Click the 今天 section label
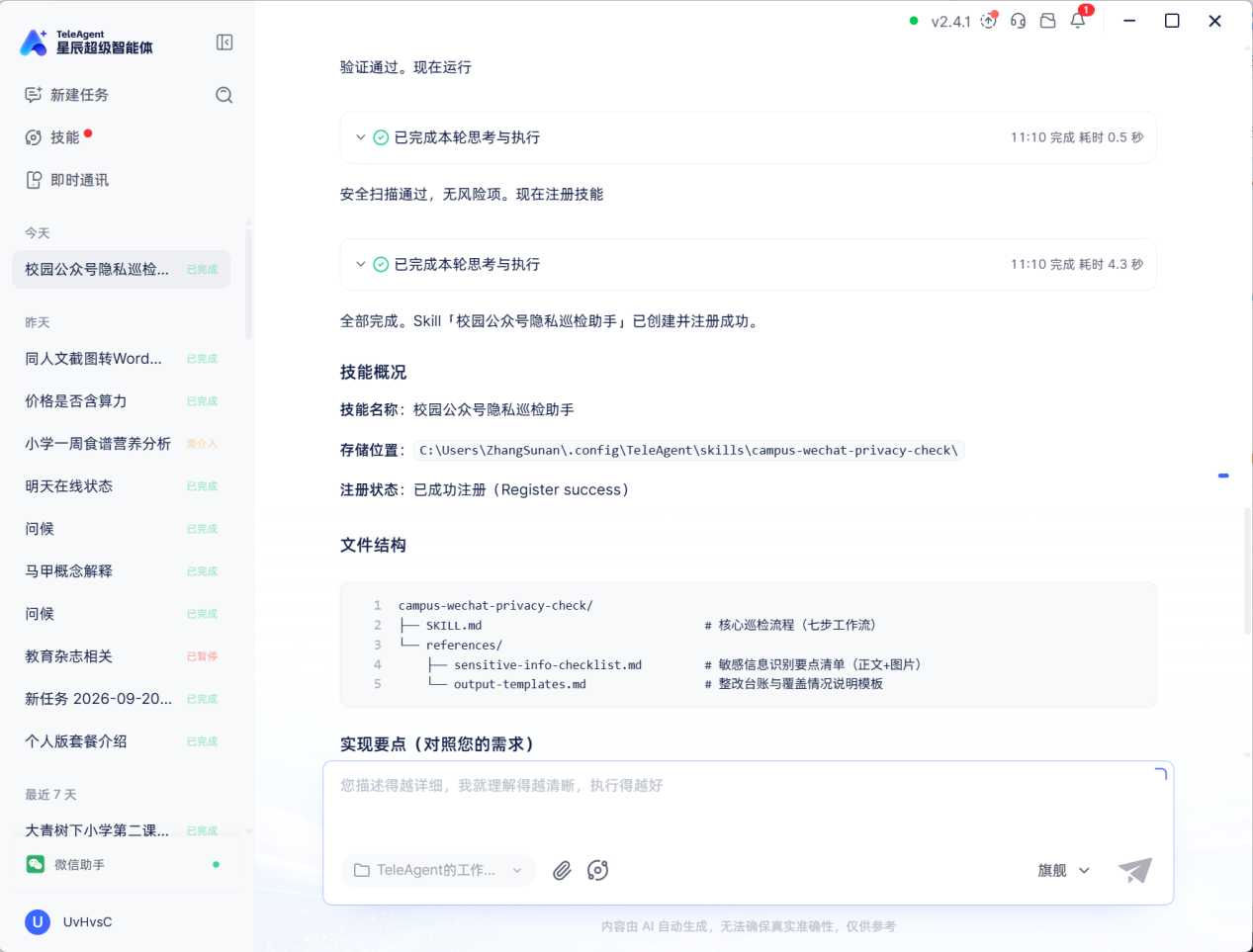1253x952 pixels. tap(38, 233)
